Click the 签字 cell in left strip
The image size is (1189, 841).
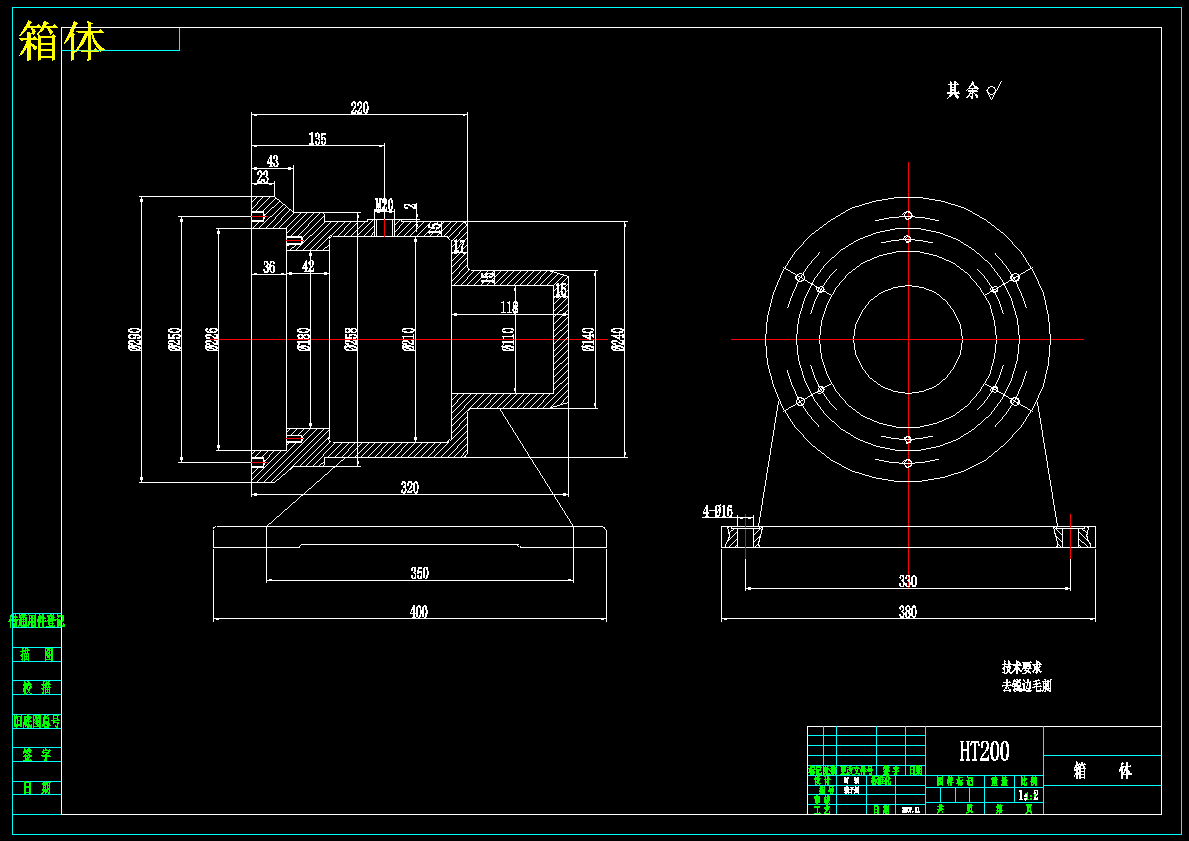click(37, 755)
